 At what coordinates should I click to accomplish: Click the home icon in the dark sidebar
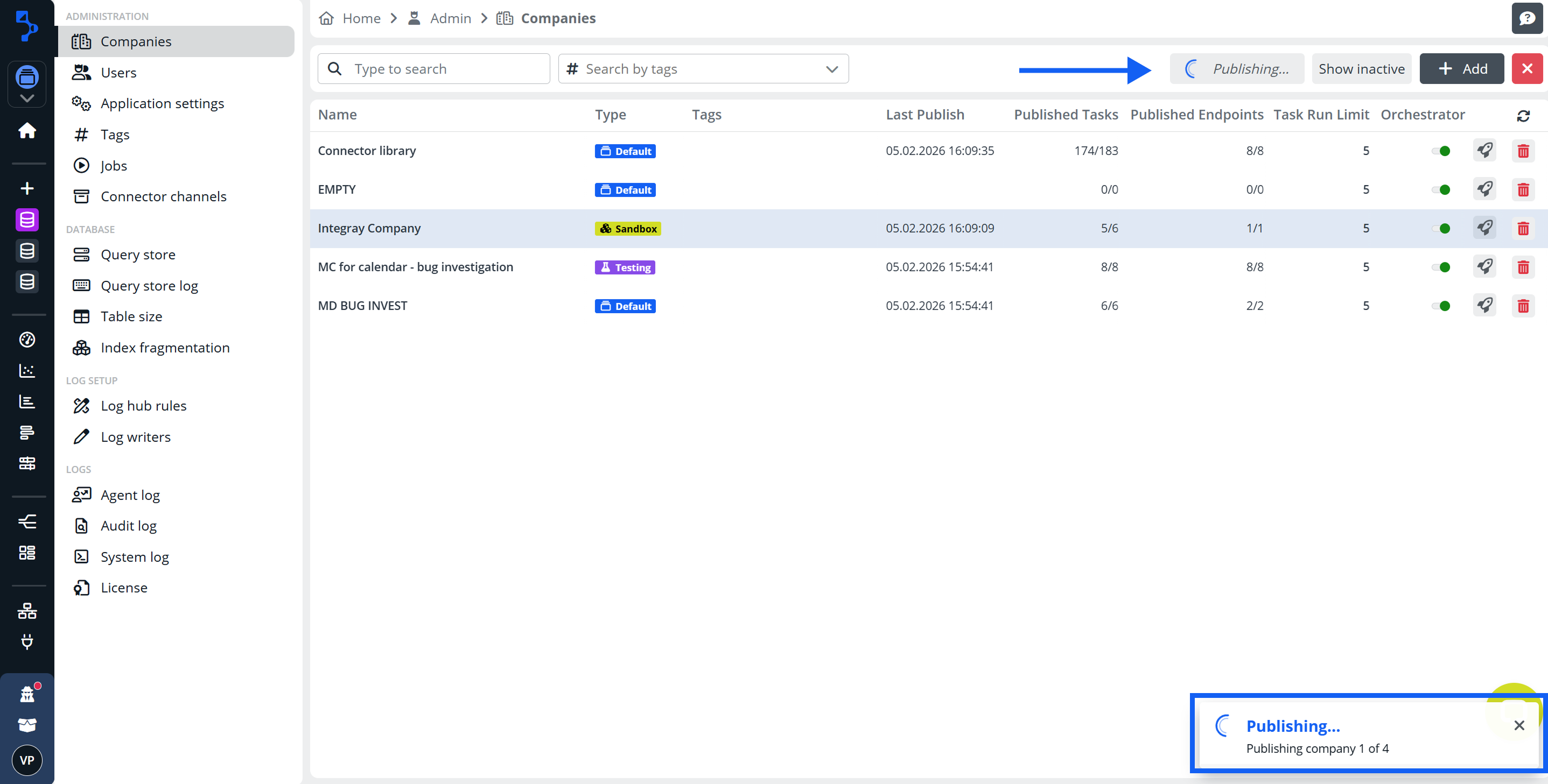27,130
